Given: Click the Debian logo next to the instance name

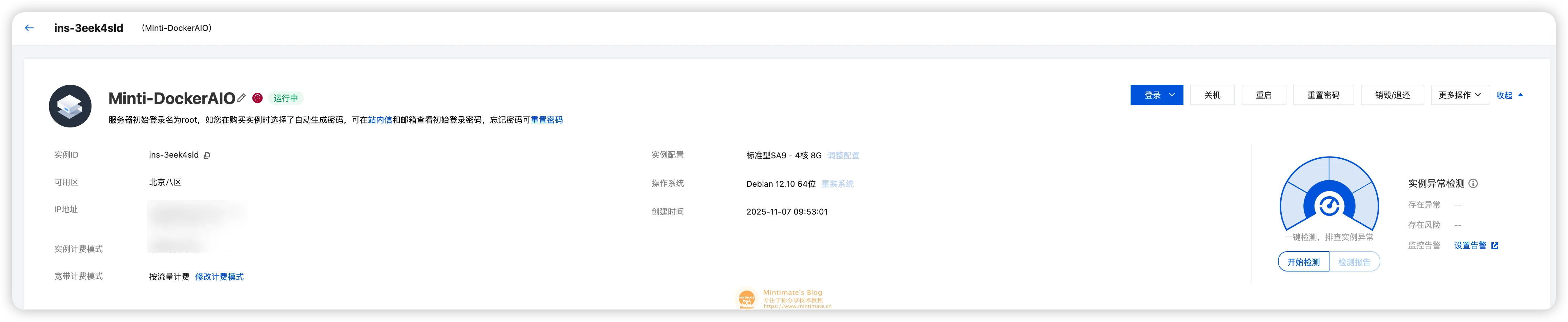Looking at the screenshot, I should 257,97.
